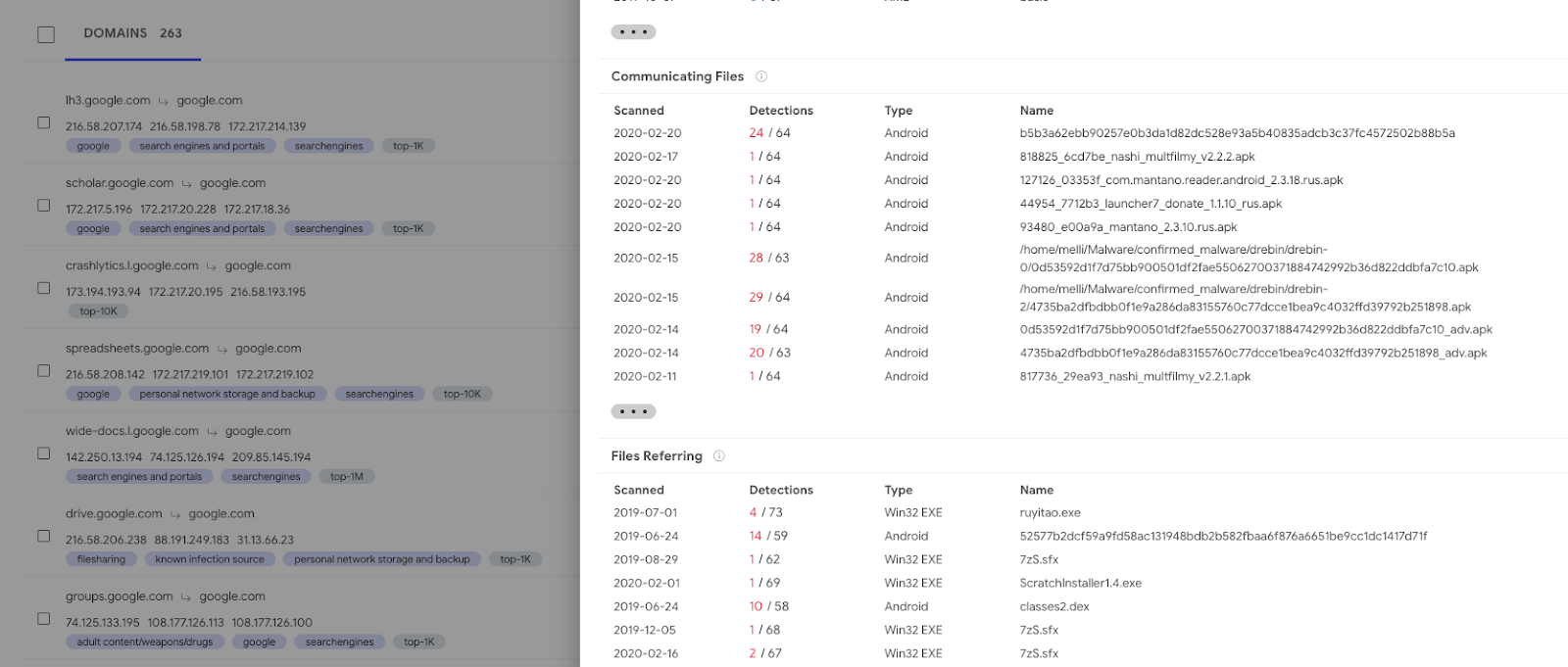This screenshot has width=1568, height=667.
Task: Click google.com parent domain beside groups.google.com
Action: tap(232, 596)
